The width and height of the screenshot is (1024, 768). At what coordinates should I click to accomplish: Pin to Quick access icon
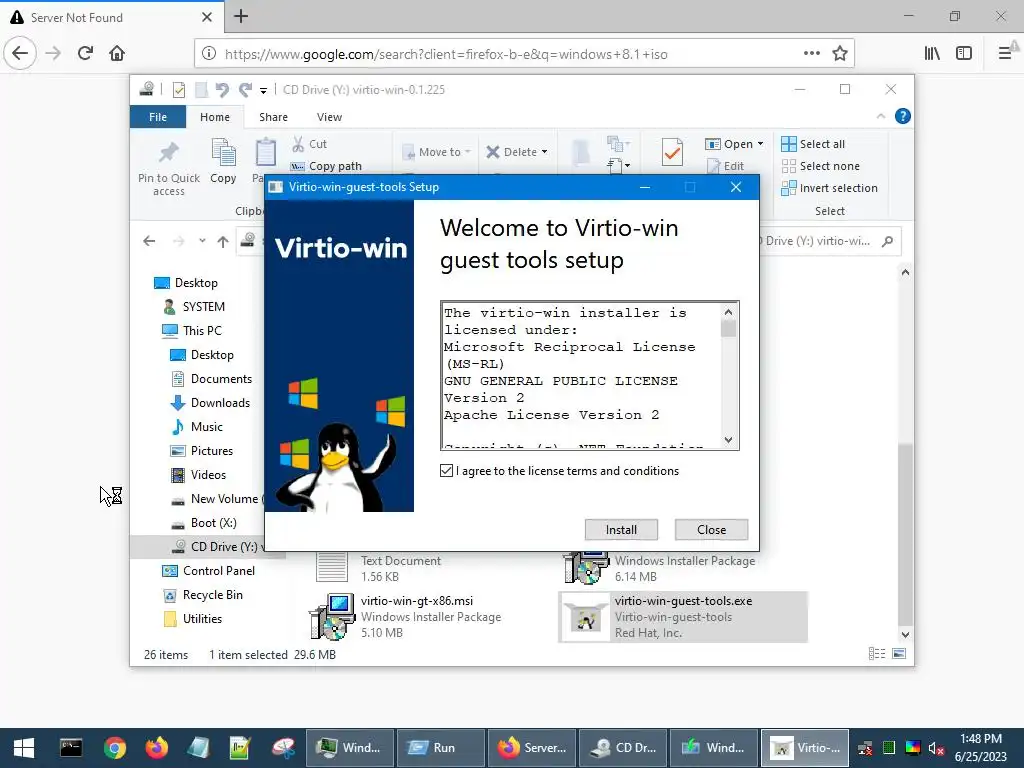tap(169, 168)
